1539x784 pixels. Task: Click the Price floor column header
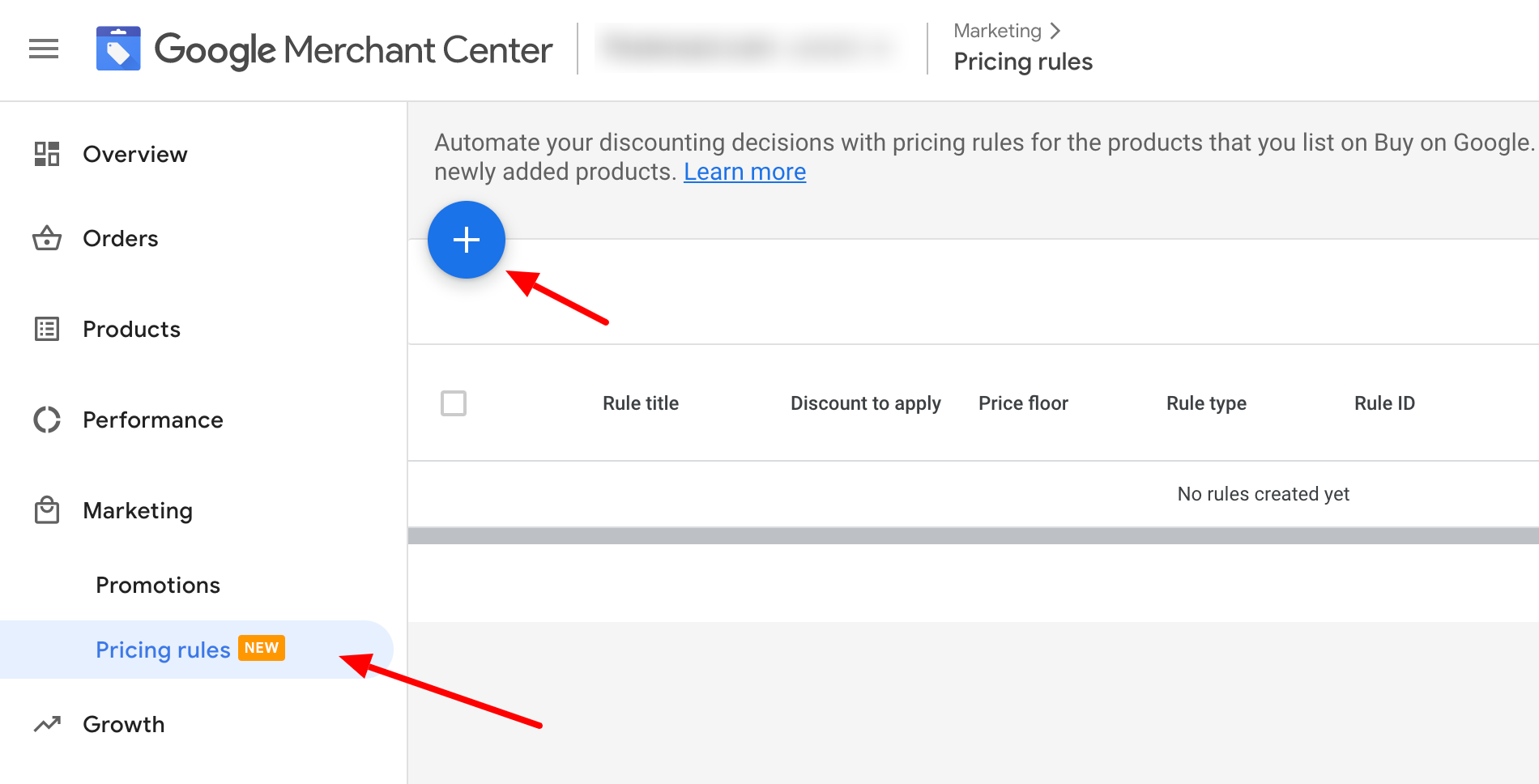coord(1023,403)
